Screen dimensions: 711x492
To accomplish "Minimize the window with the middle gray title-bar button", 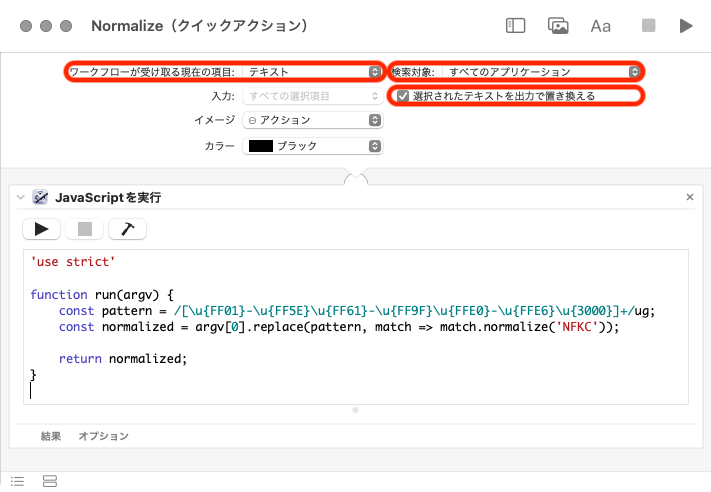I will click(x=46, y=26).
